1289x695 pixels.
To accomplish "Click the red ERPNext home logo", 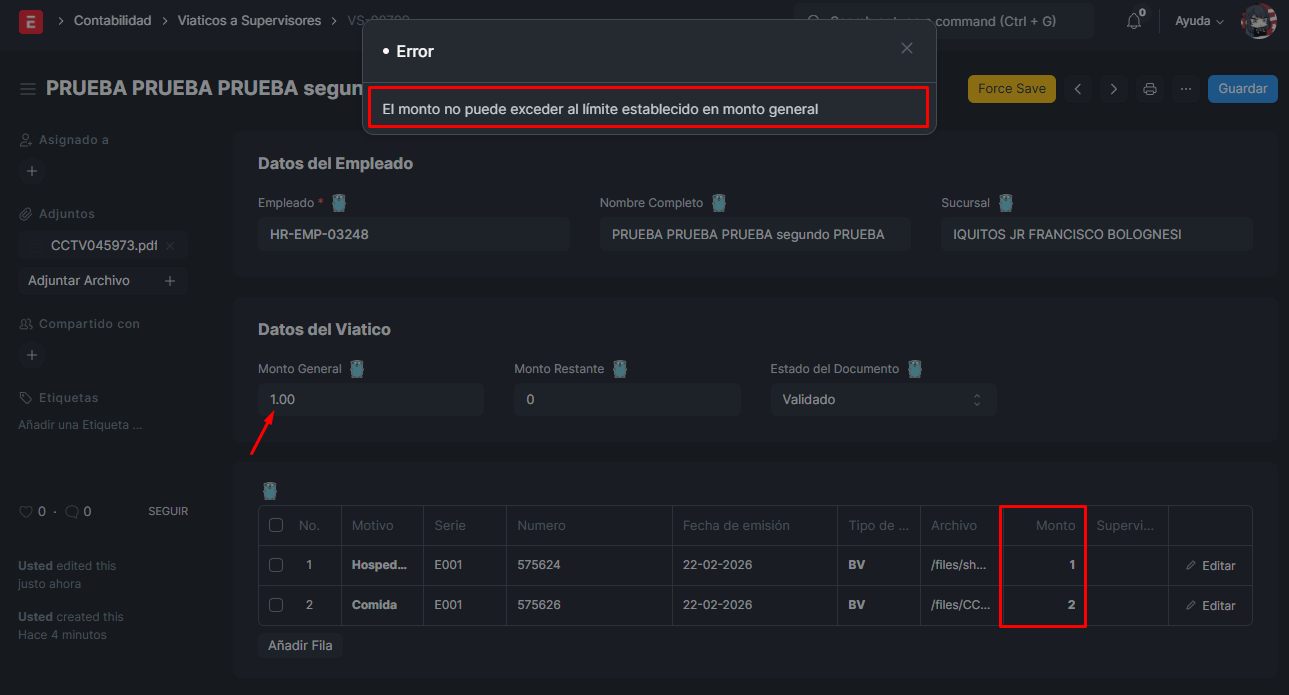I will pyautogui.click(x=31, y=21).
